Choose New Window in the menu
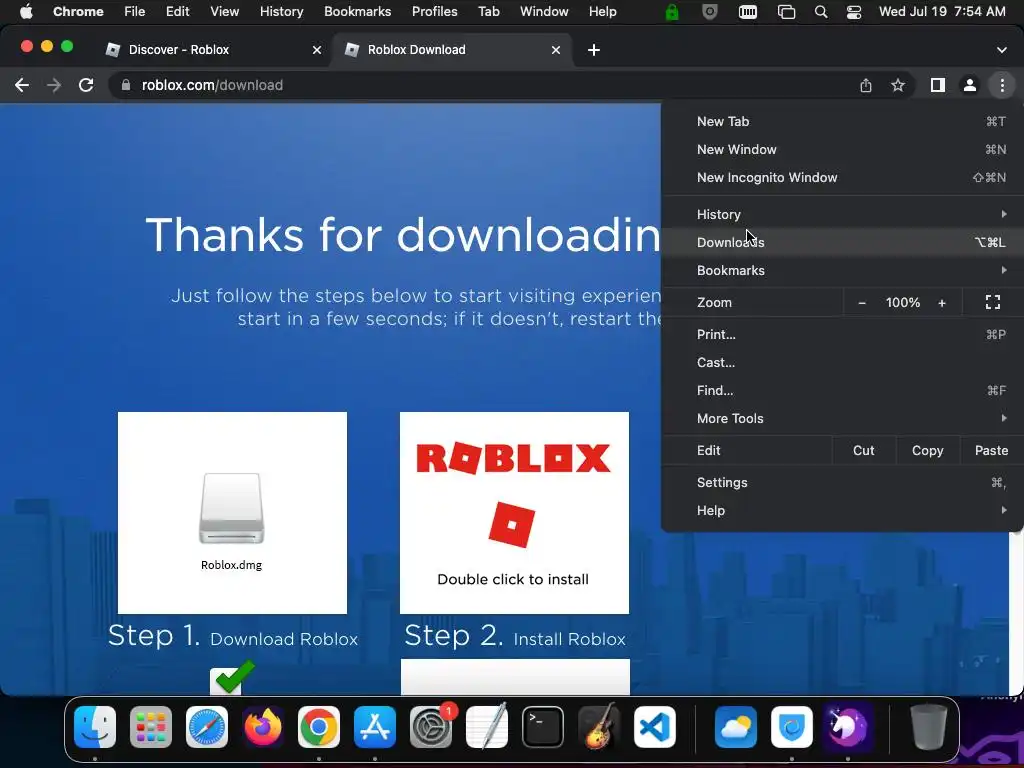1024x768 pixels. coord(842,150)
